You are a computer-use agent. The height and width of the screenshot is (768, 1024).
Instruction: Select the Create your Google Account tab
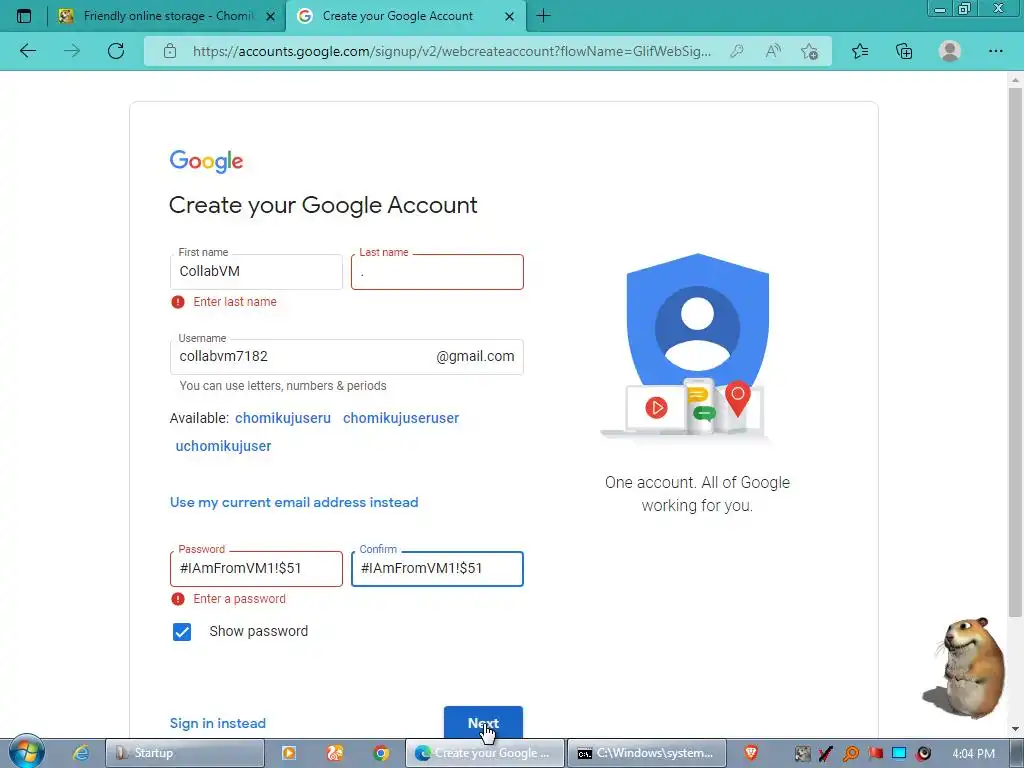(405, 16)
